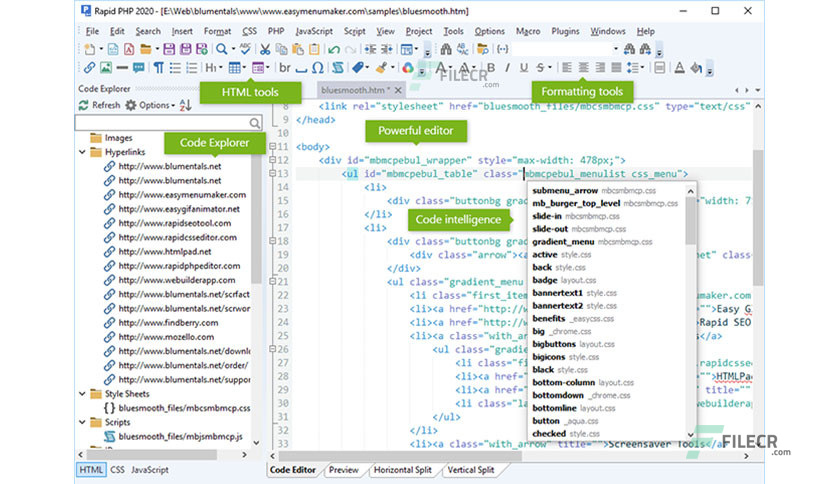Click the magnifier Search icon

pyautogui.click(x=222, y=50)
